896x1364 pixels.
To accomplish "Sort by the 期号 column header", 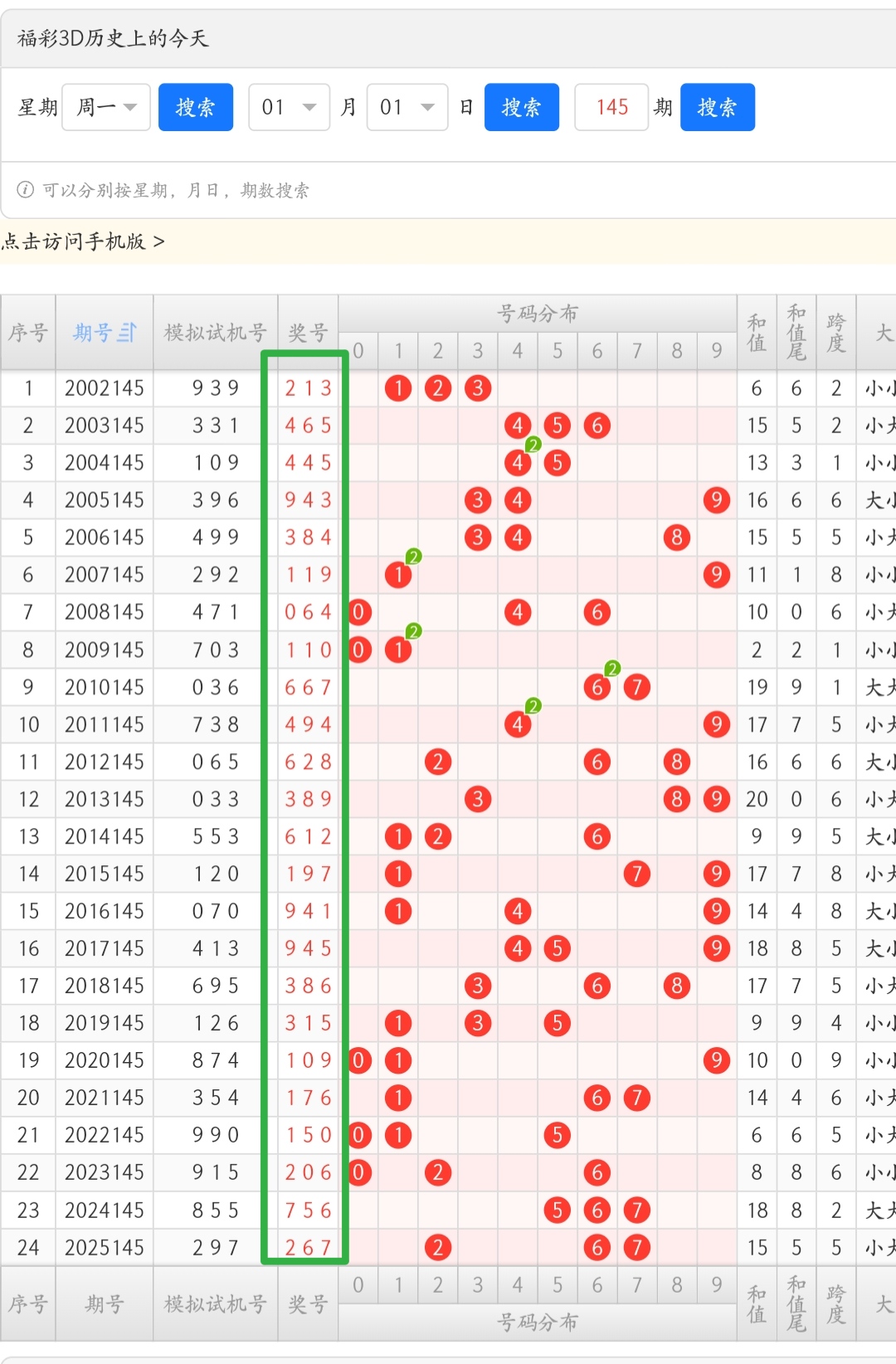I will pos(105,333).
